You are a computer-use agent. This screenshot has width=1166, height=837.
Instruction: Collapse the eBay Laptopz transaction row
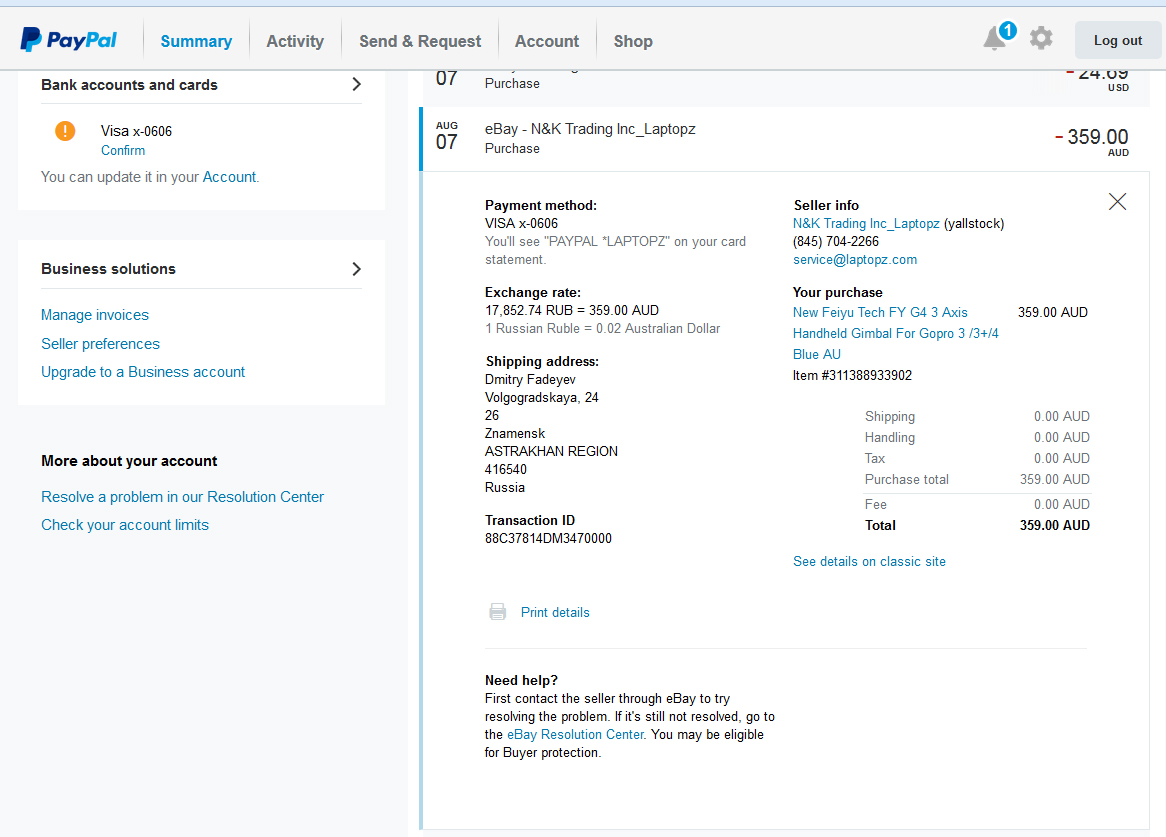pyautogui.click(x=590, y=138)
